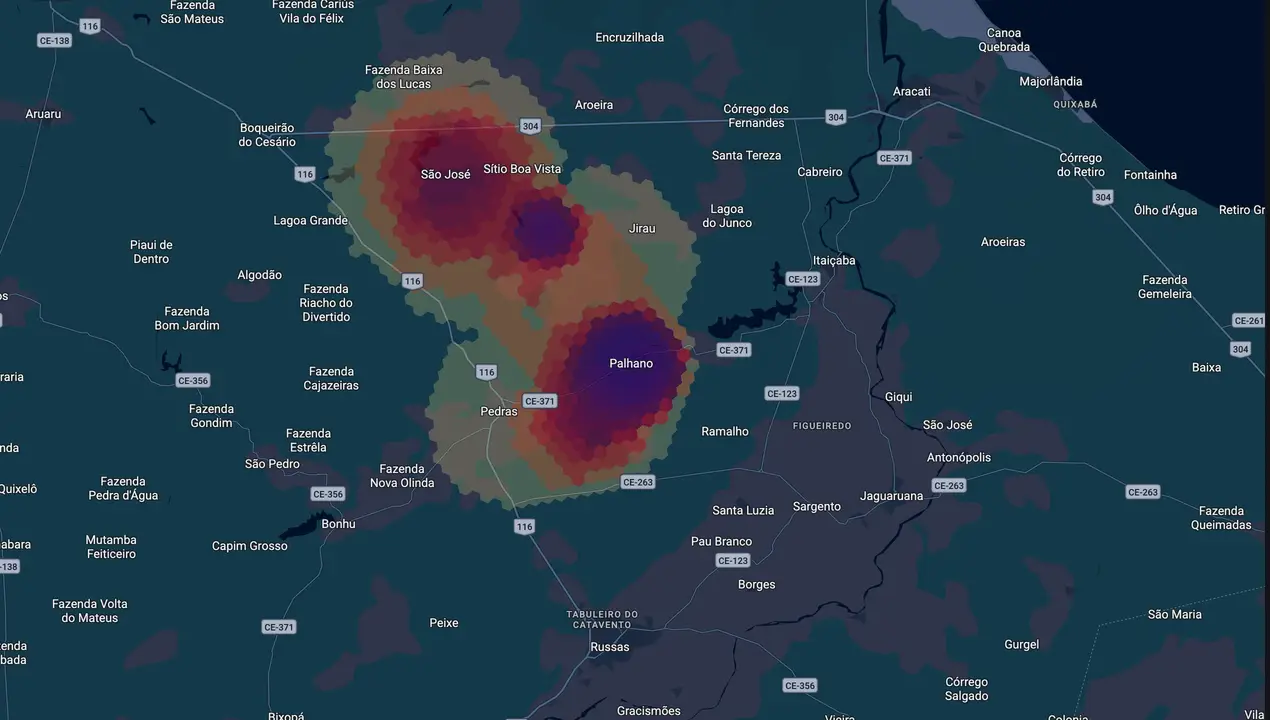This screenshot has width=1270, height=720.
Task: Select the Jirau label on heatmap
Action: (642, 228)
